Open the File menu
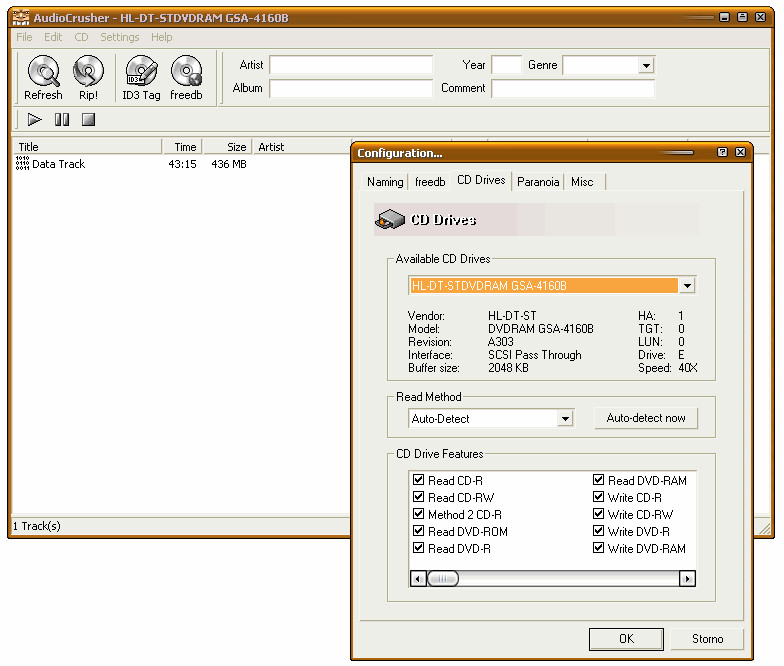Viewport: 784px width, 666px height. tap(24, 37)
